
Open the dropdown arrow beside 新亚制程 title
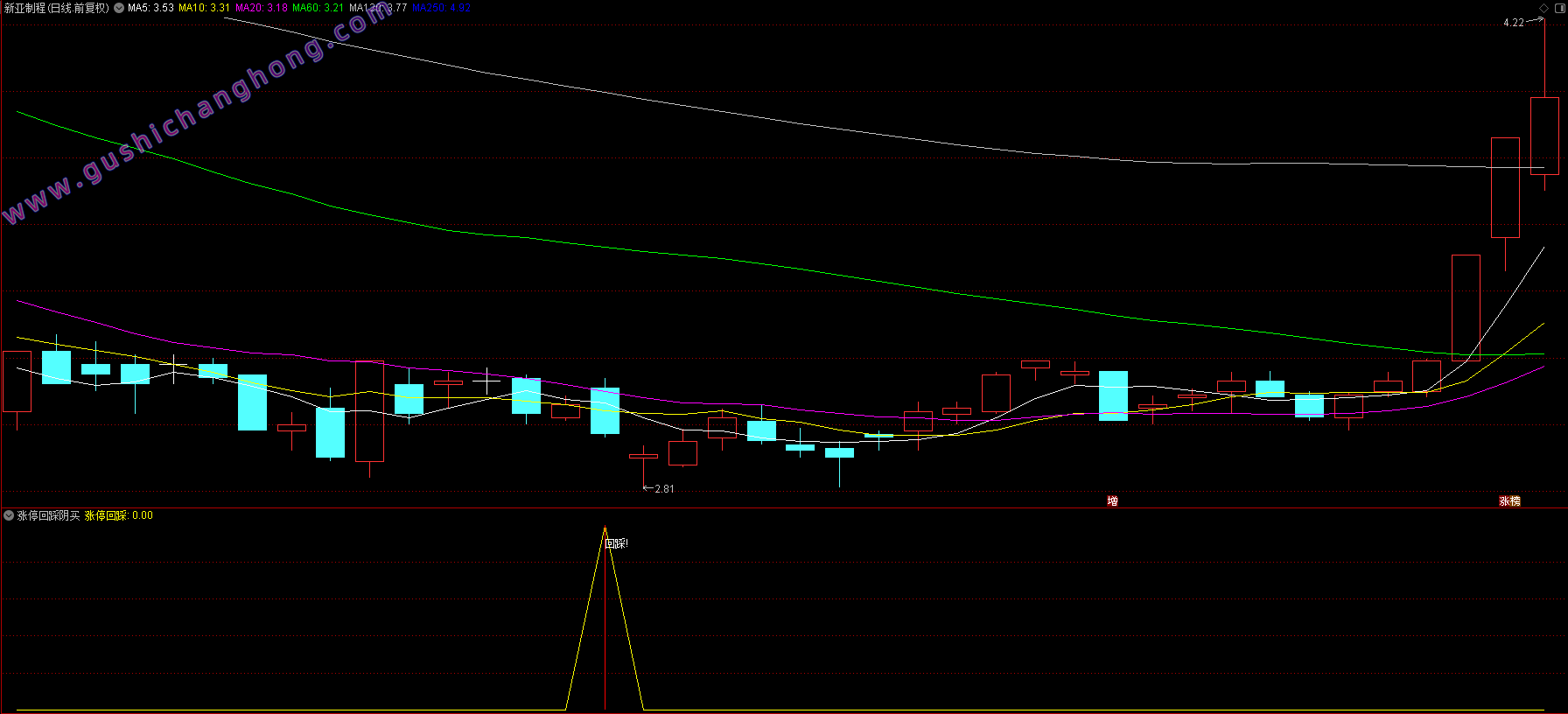(x=119, y=8)
